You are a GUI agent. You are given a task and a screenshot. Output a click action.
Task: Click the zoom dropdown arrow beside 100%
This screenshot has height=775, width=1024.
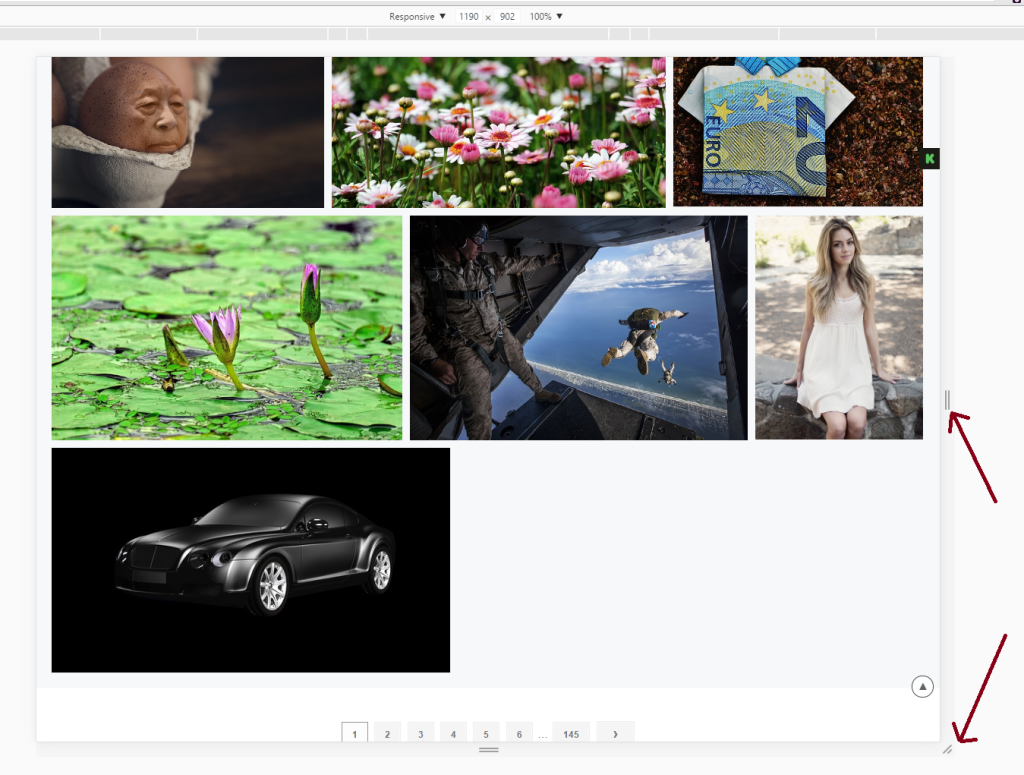(x=558, y=16)
